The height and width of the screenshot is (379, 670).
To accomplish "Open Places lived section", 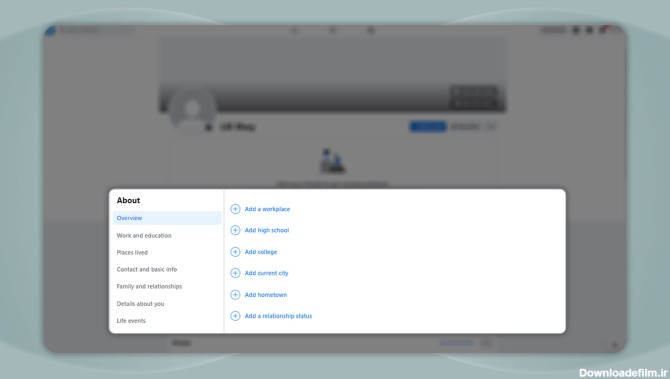I will click(132, 253).
